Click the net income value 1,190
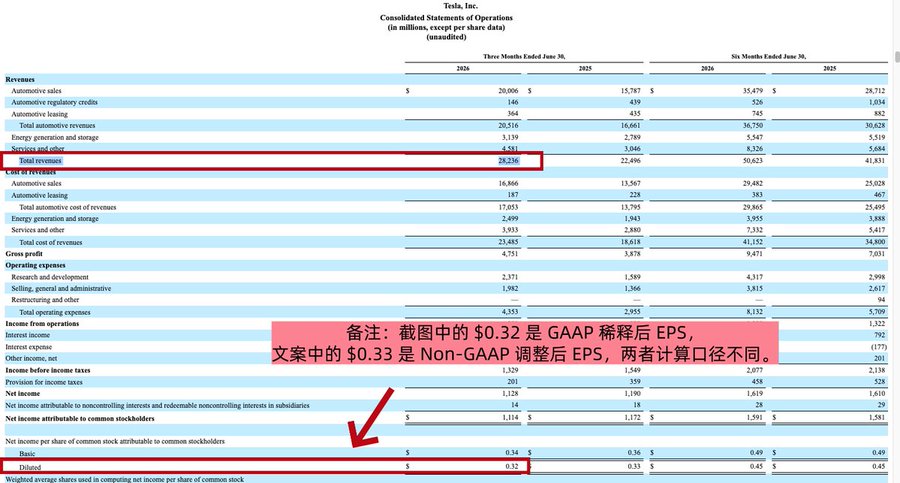Viewport: 900px width, 483px height. [x=633, y=394]
